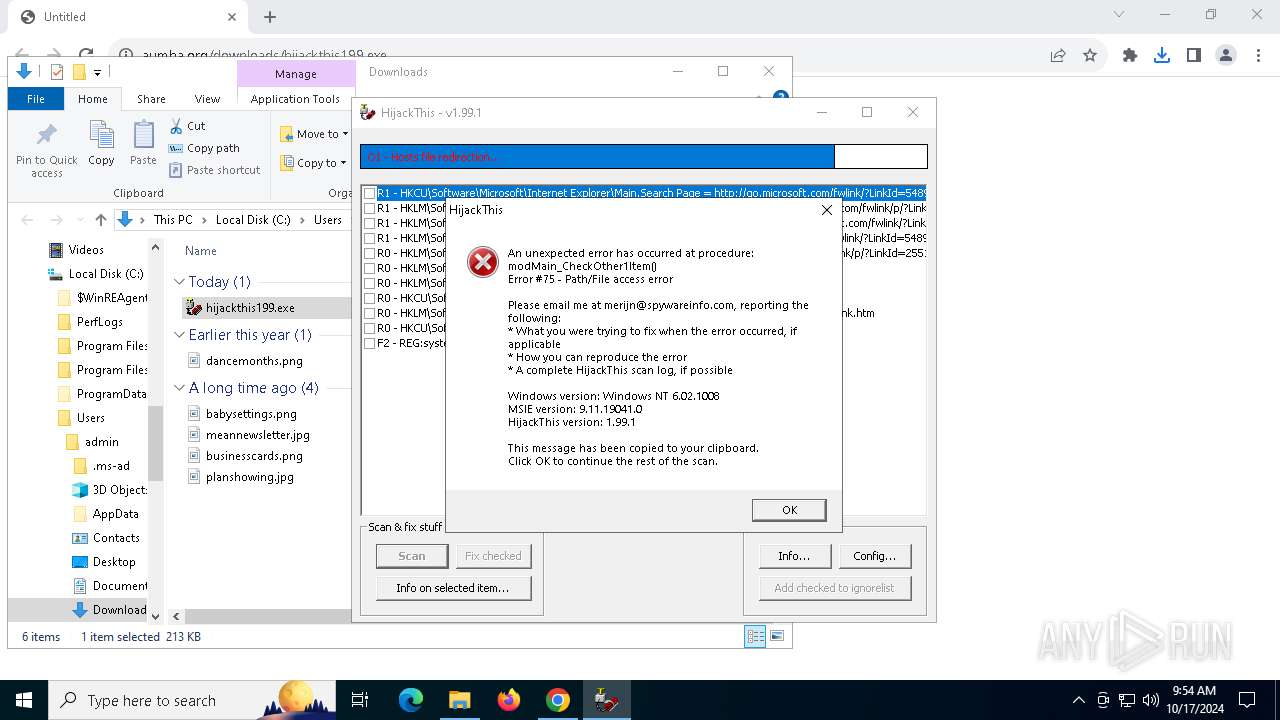Toggle Chrome side panel icon
Viewport: 1280px width, 720px height.
(1194, 56)
